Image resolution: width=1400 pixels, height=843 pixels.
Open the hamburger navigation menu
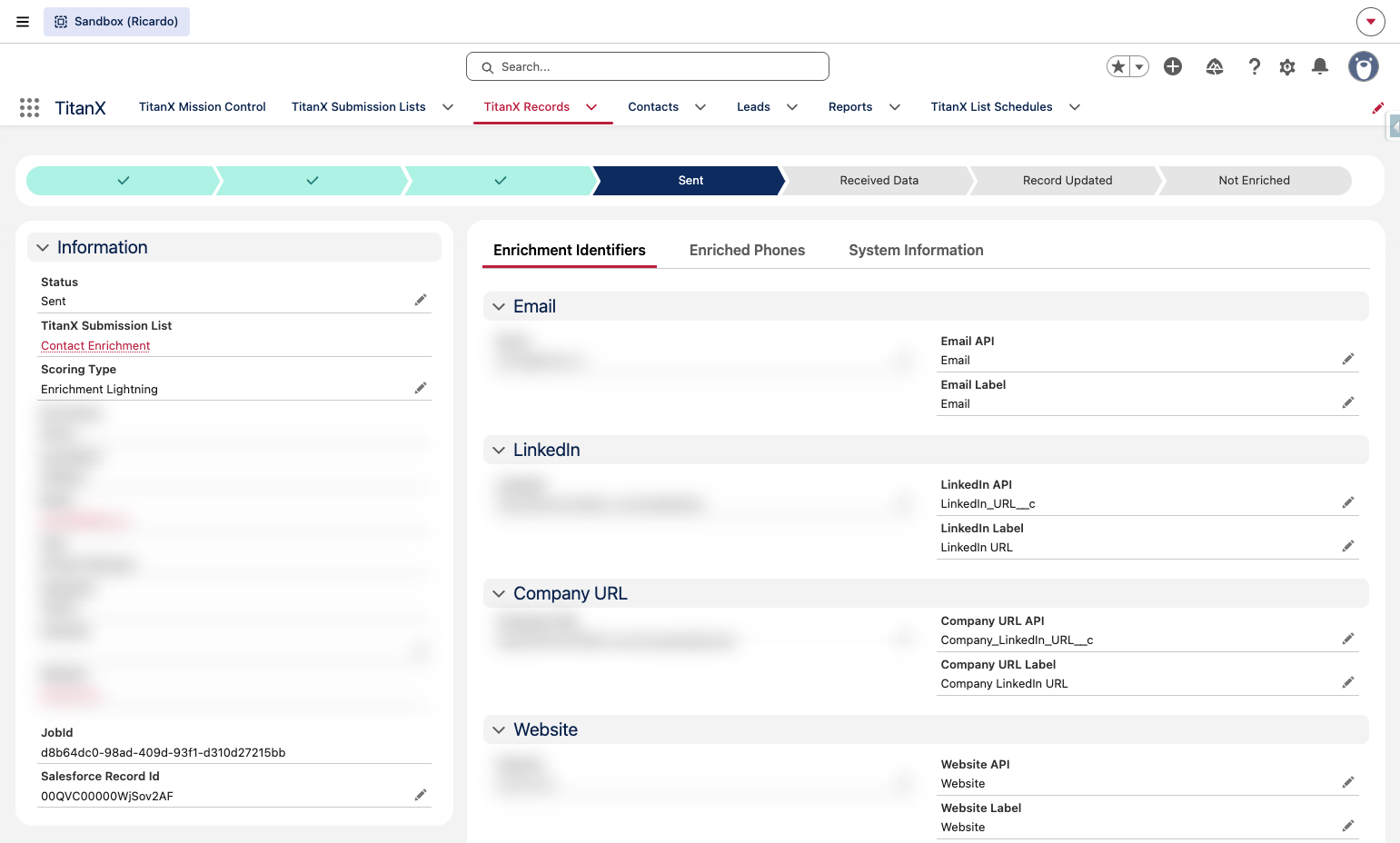pyautogui.click(x=23, y=22)
